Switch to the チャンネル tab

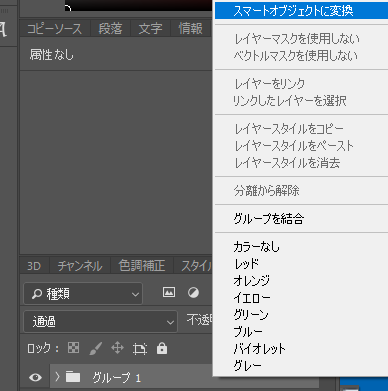(80, 266)
